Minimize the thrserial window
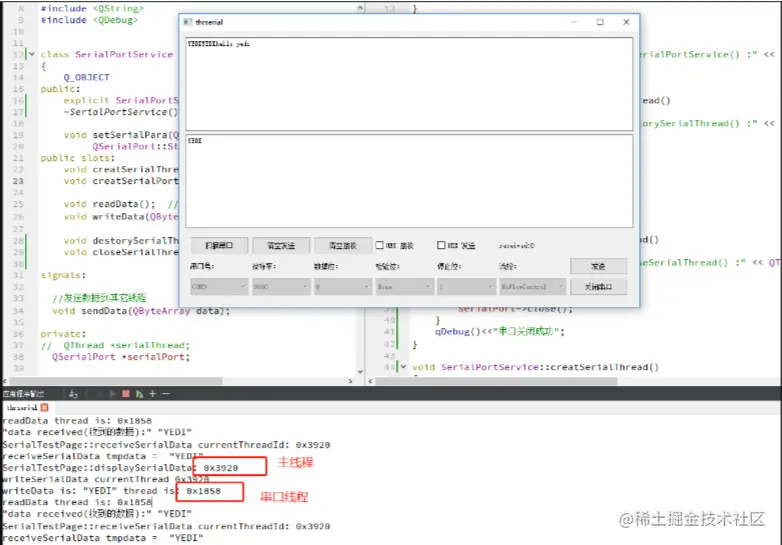782x545 pixels. click(574, 22)
